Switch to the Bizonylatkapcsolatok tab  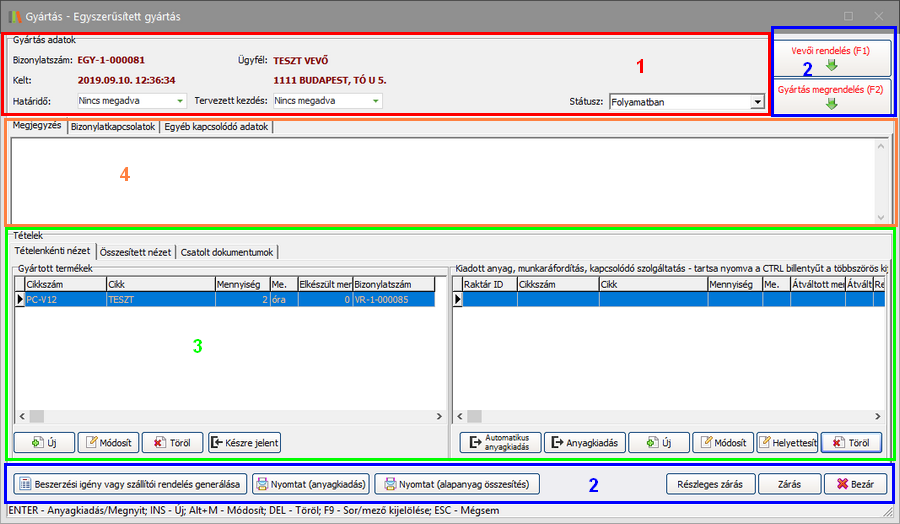click(x=113, y=127)
